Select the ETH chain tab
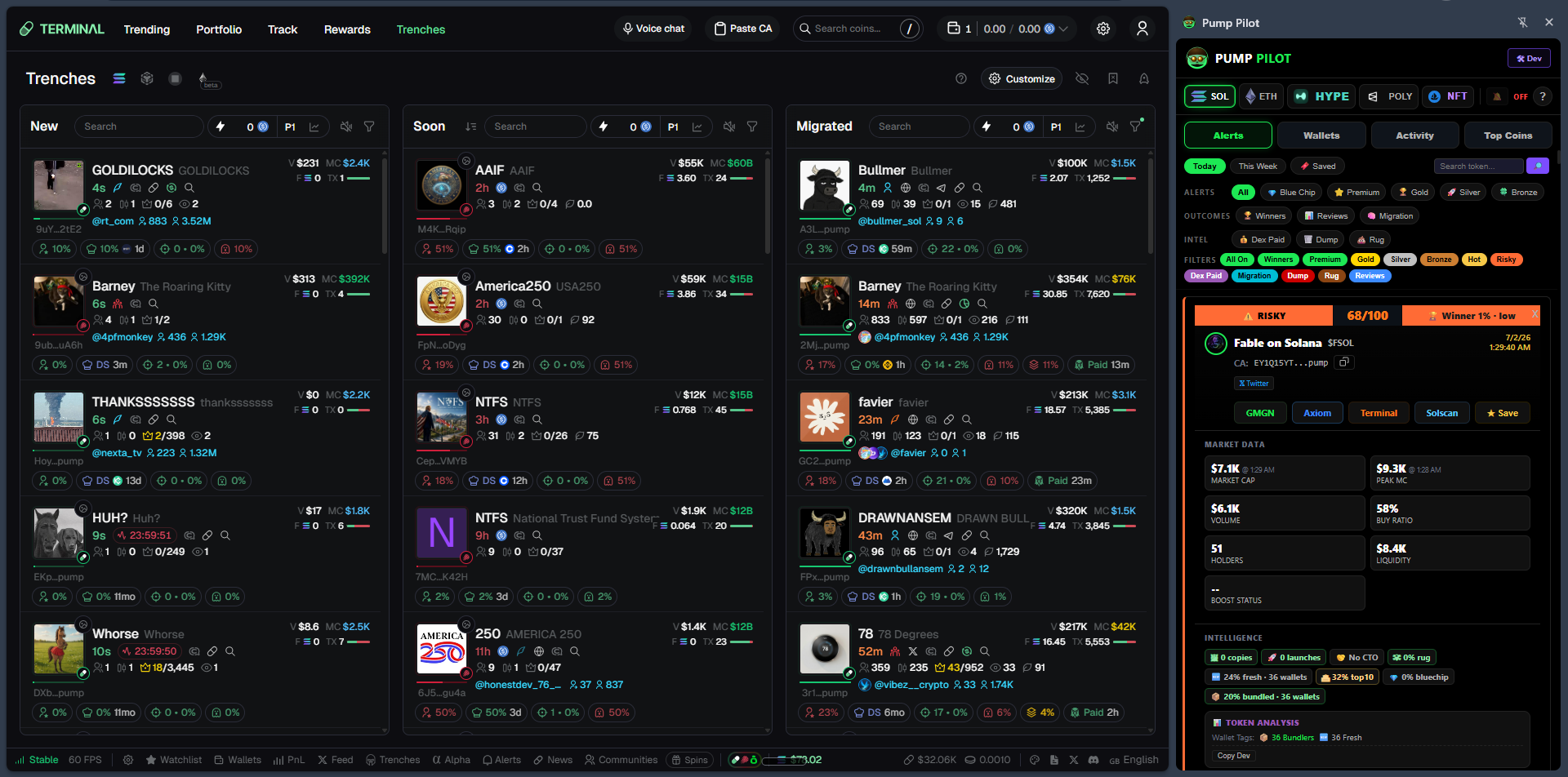 (x=1262, y=96)
